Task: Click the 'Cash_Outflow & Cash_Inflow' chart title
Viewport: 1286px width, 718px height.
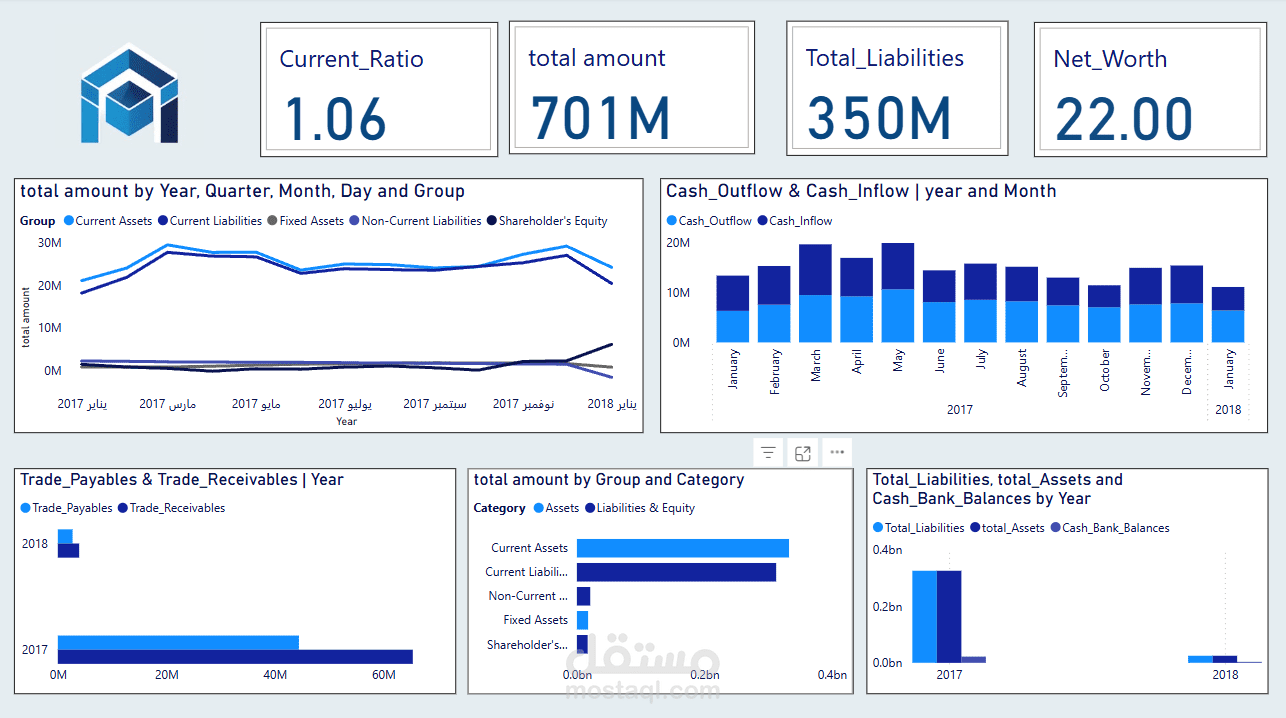Action: tap(861, 191)
